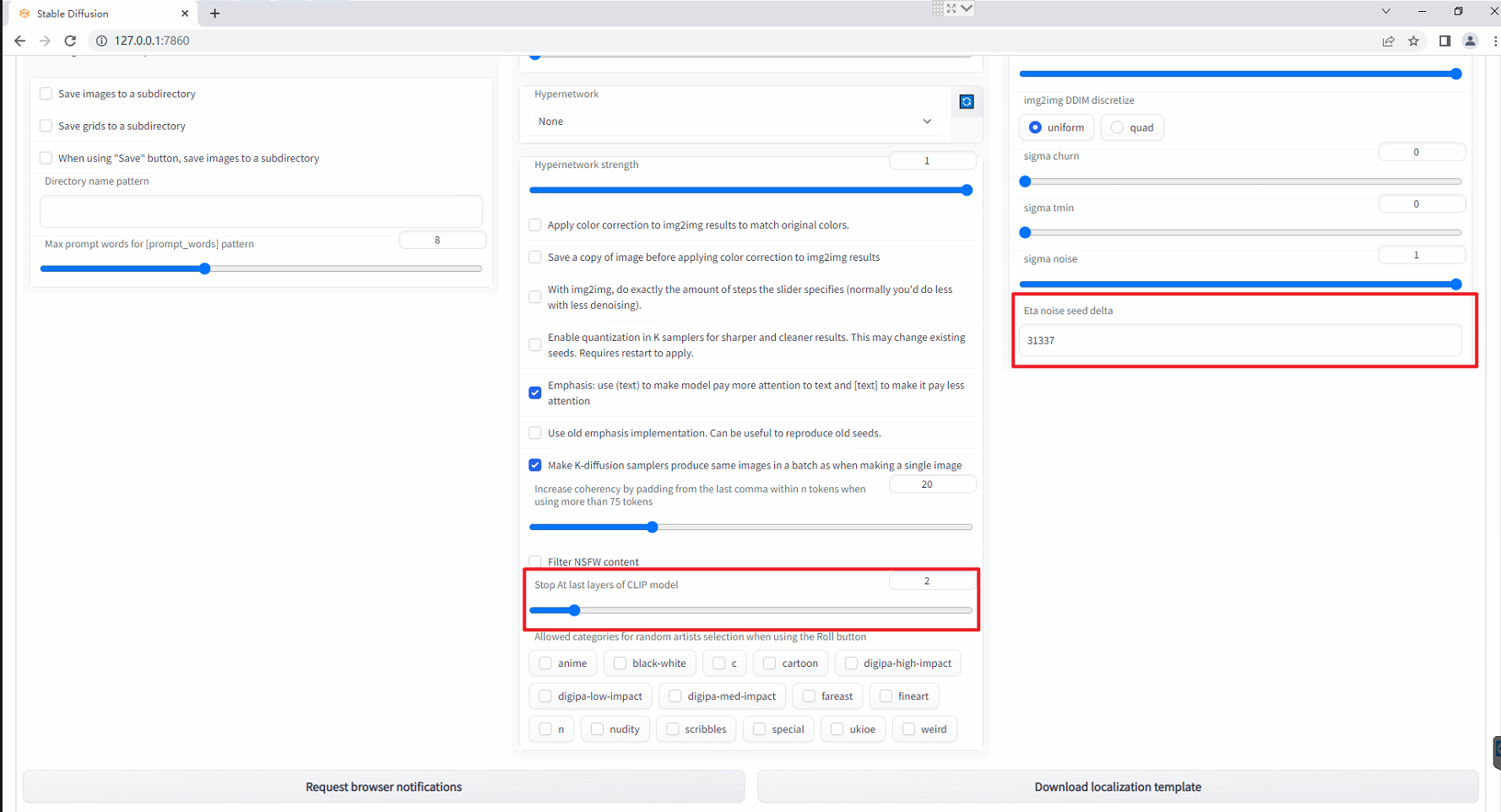This screenshot has width=1501, height=812.
Task: Reload the current page
Action: coord(70,41)
